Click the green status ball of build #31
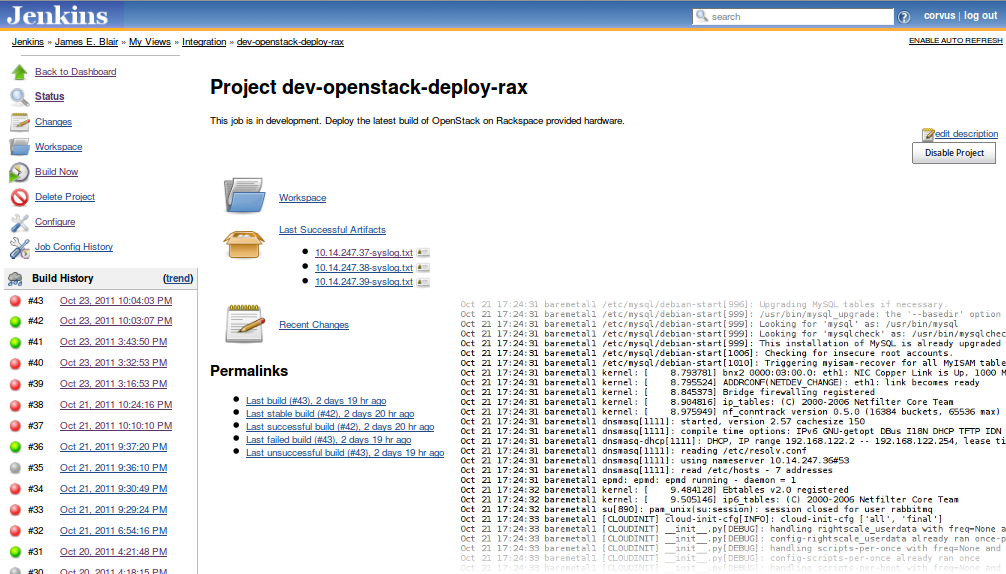 pos(15,552)
